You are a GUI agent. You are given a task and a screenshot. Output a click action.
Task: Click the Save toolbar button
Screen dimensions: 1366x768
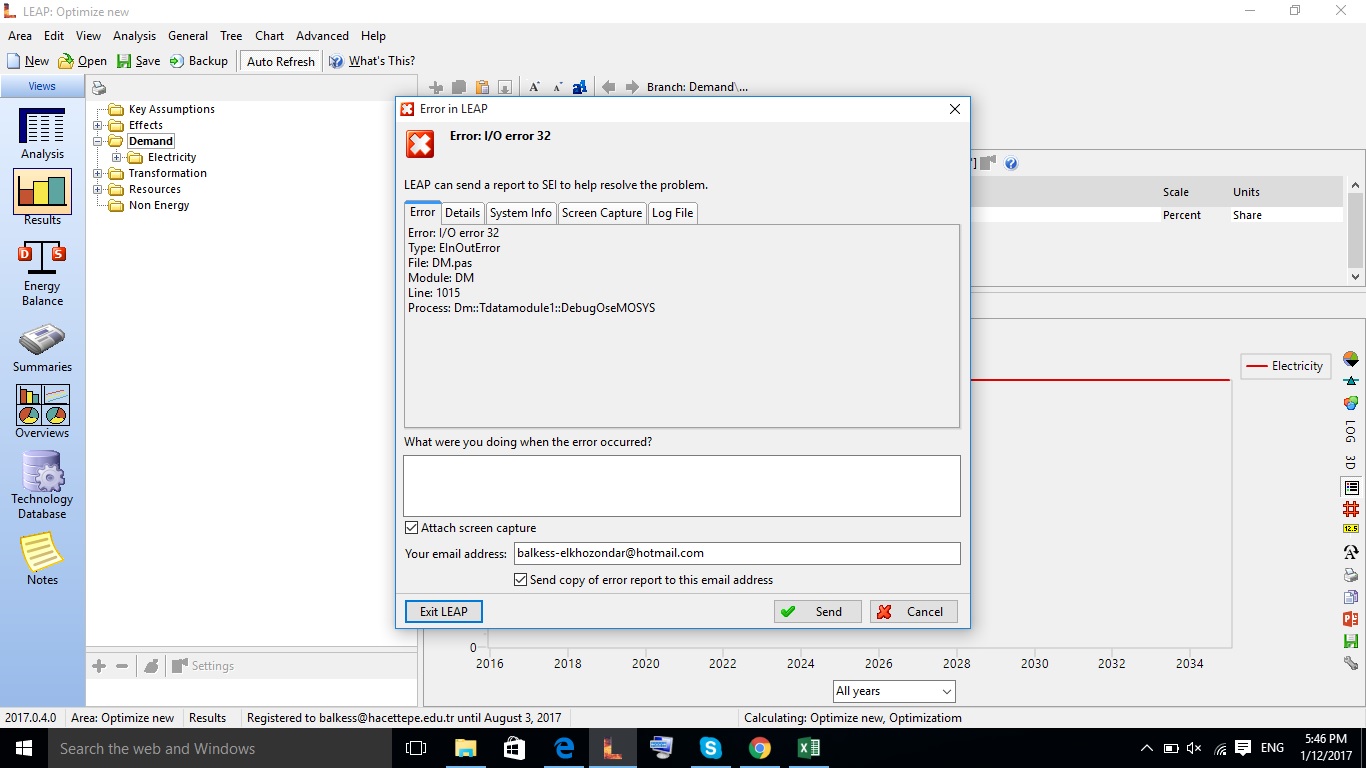[138, 61]
